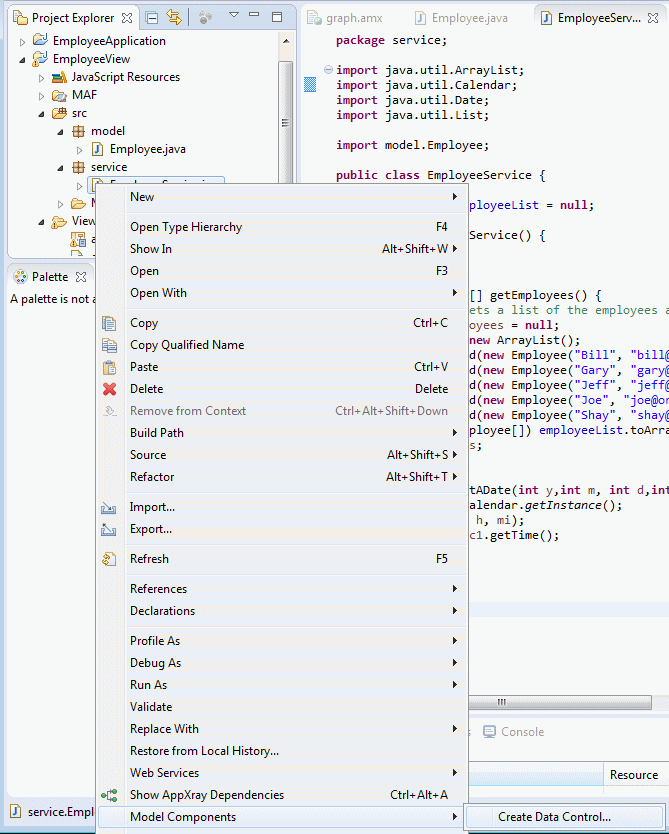Click the Import icon in menu
This screenshot has width=669, height=834.
pyautogui.click(x=108, y=508)
